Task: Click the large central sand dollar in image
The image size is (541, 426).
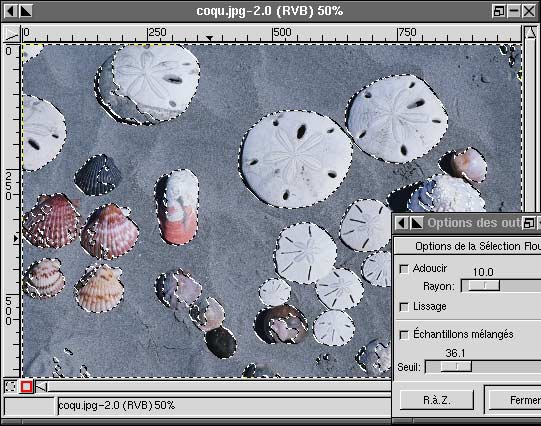Action: click(296, 159)
